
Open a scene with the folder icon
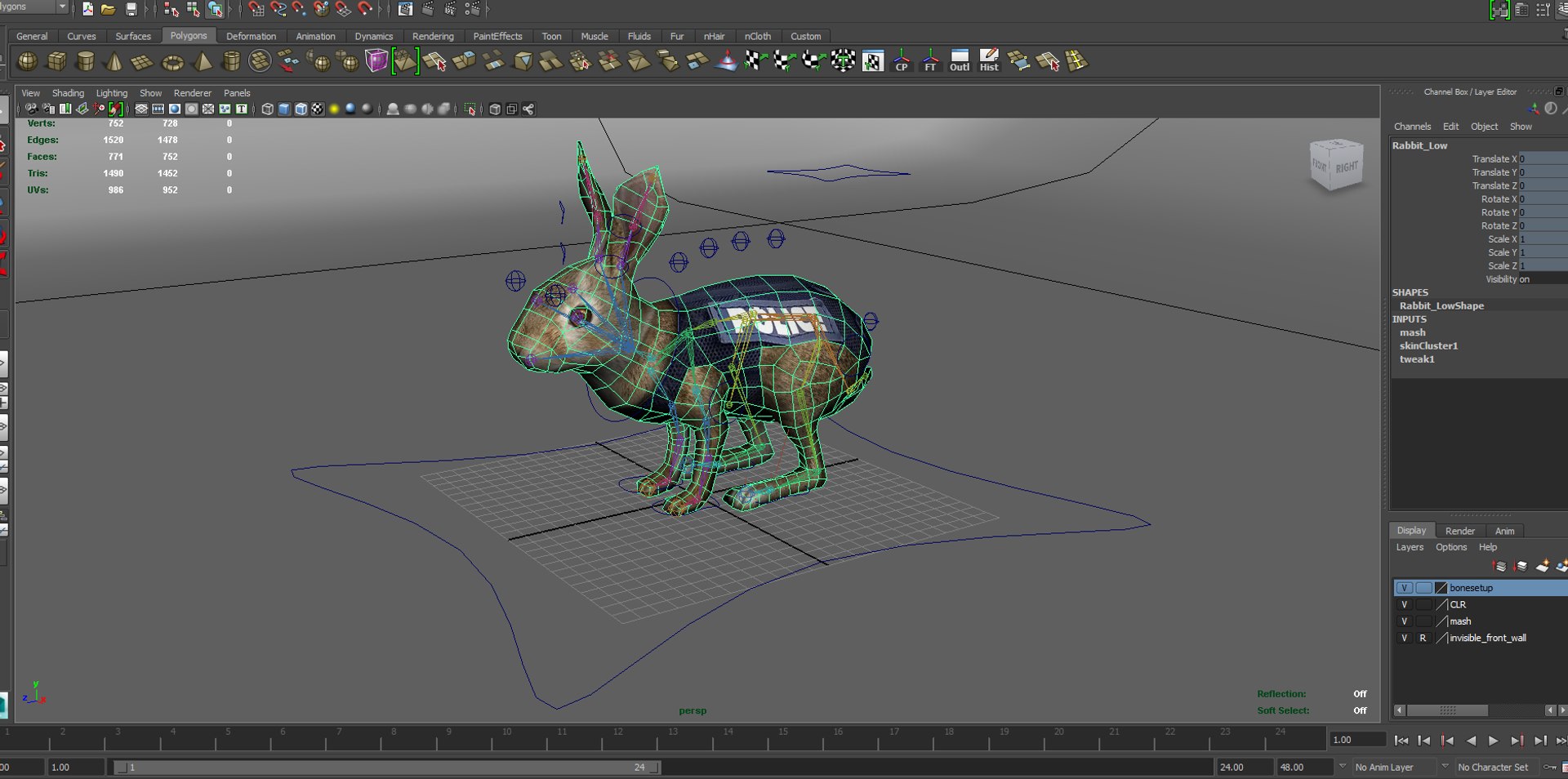point(108,9)
